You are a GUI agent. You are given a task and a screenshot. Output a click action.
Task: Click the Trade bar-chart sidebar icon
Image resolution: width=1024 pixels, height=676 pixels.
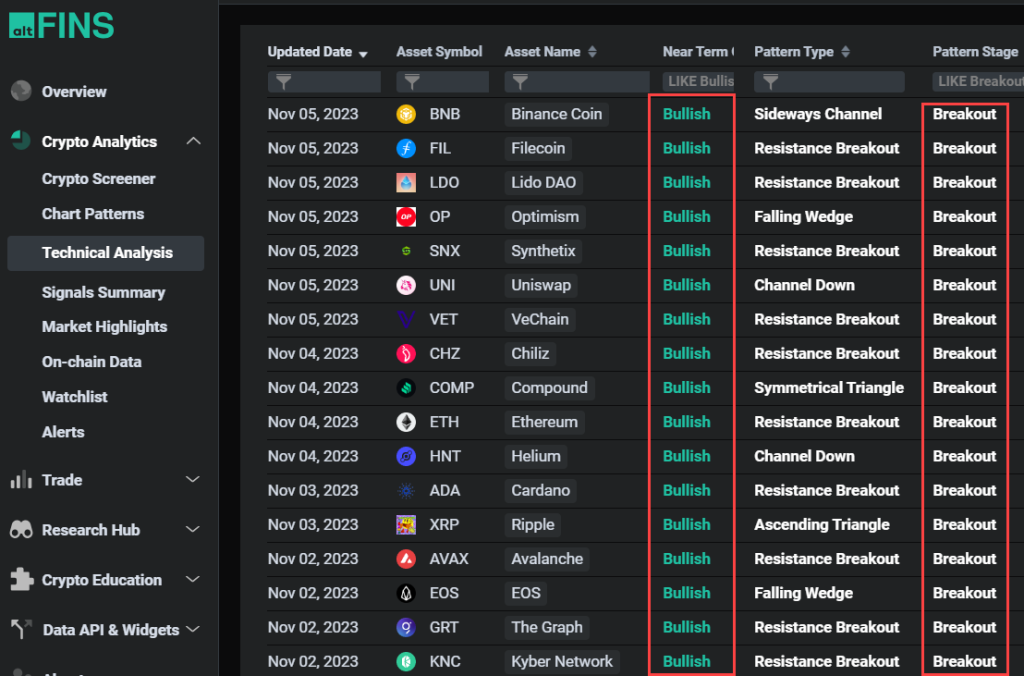[20, 480]
